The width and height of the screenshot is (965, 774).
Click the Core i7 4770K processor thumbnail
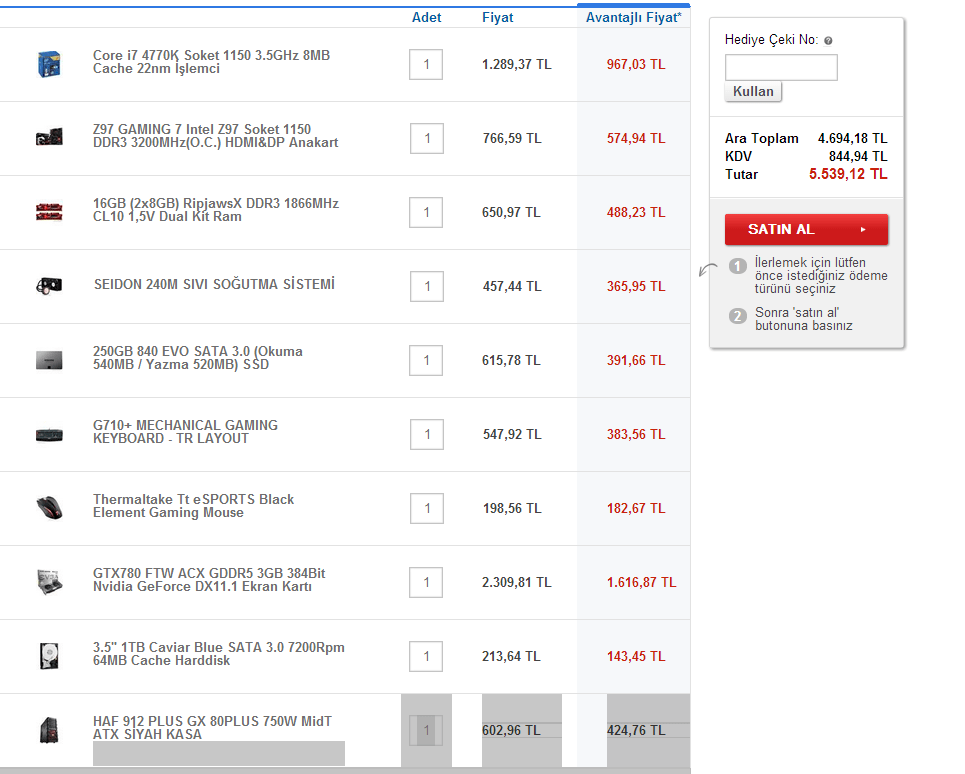[x=49, y=64]
